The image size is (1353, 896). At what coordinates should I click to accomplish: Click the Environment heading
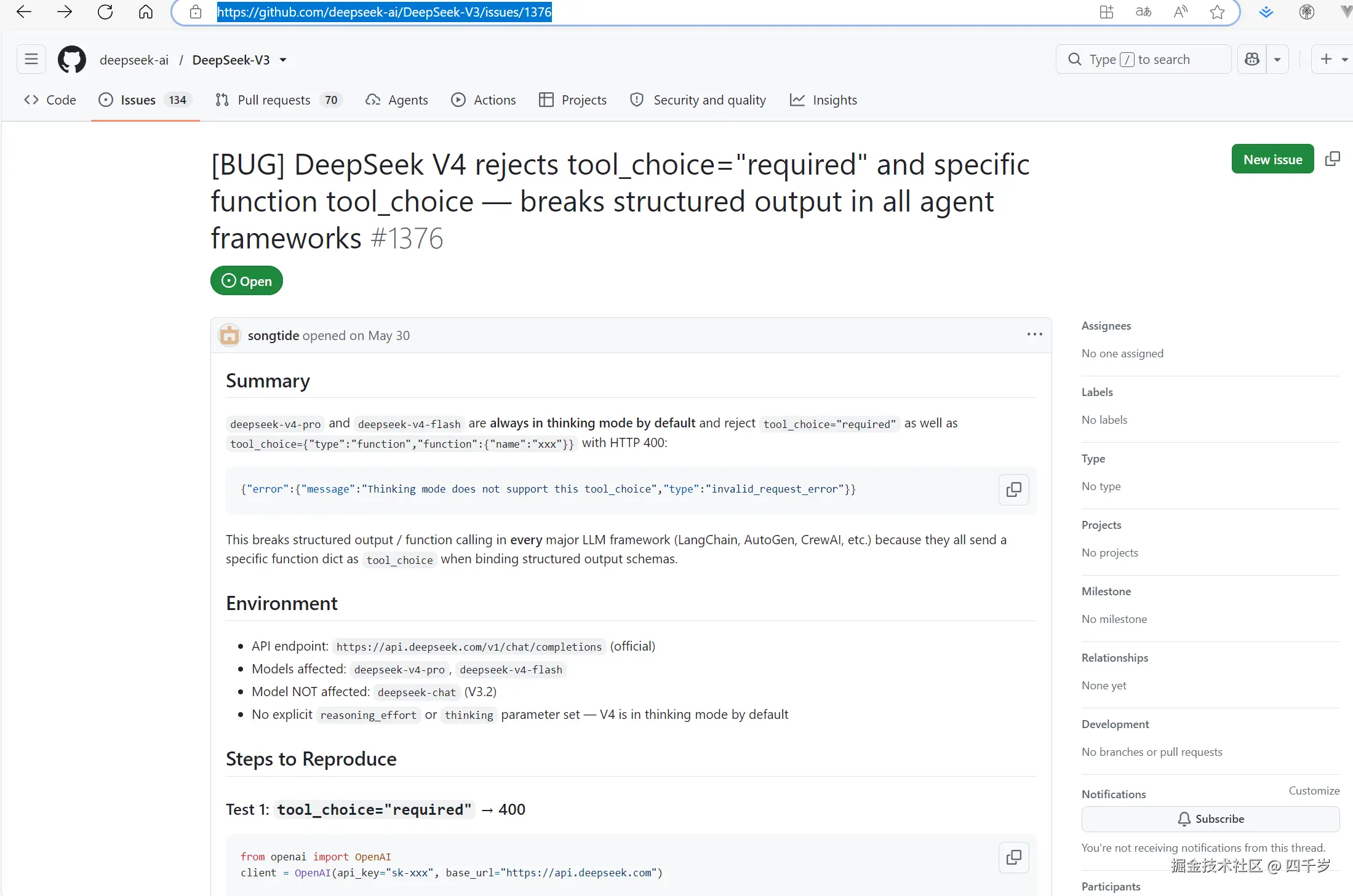coord(282,603)
